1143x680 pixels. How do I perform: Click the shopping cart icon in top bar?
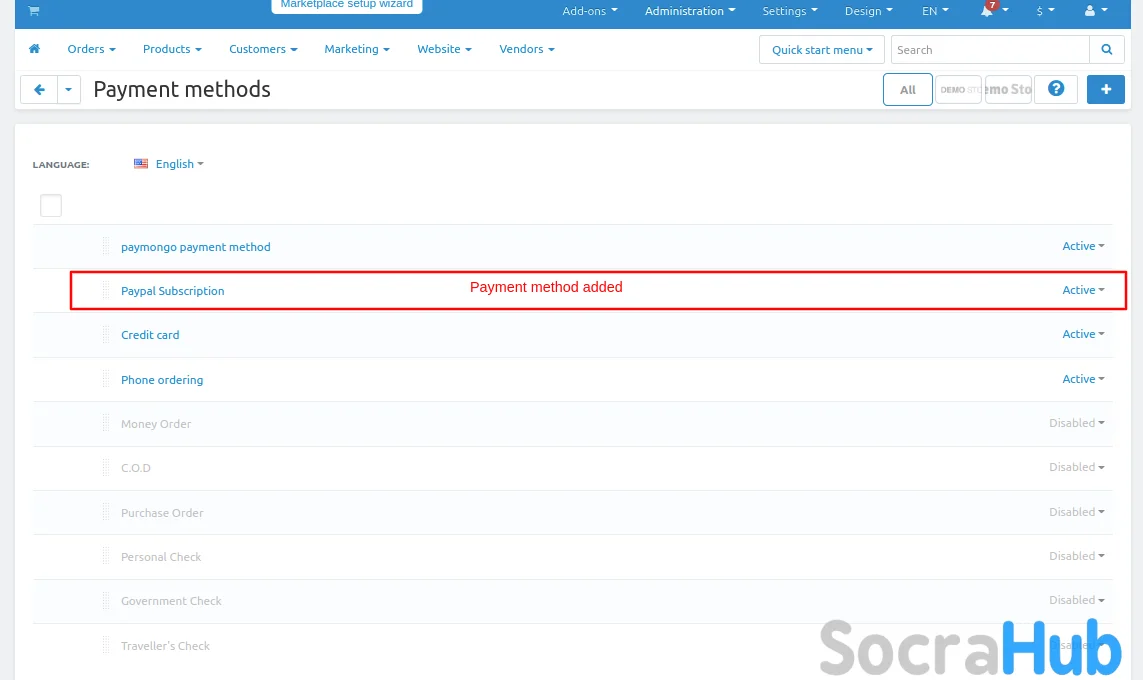pos(33,11)
